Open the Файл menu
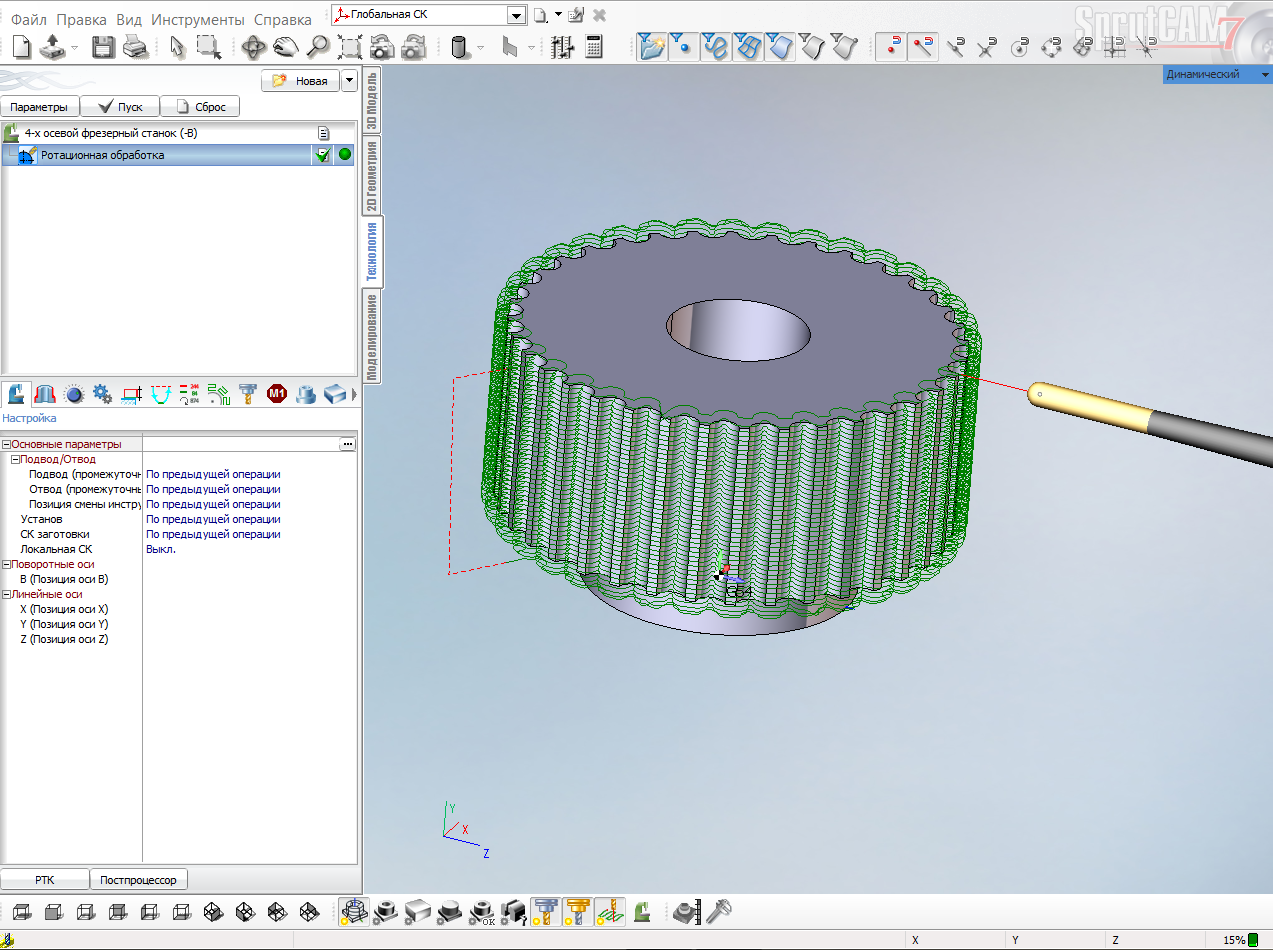 pos(29,19)
